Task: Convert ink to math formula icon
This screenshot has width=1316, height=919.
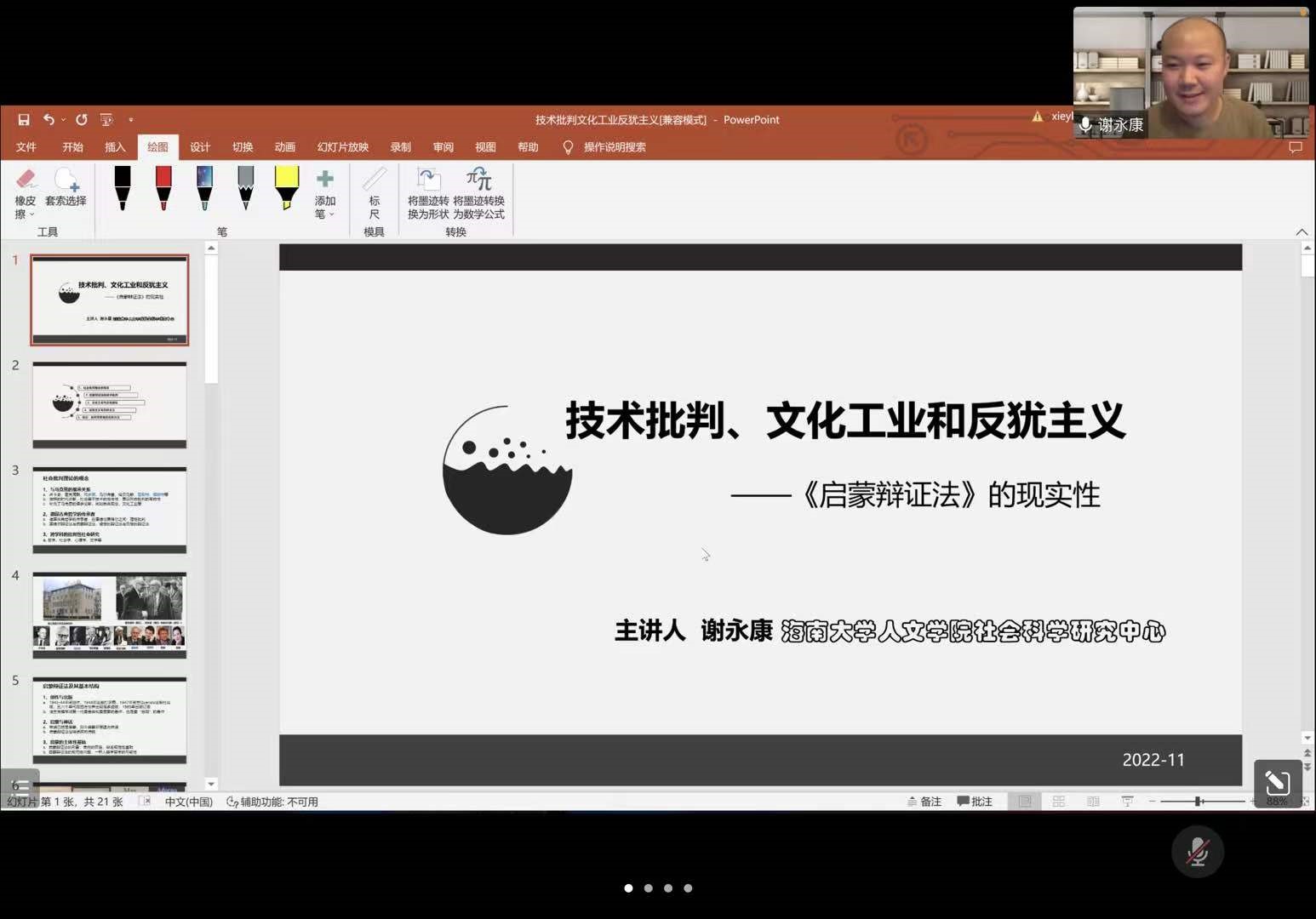Action: click(x=478, y=193)
